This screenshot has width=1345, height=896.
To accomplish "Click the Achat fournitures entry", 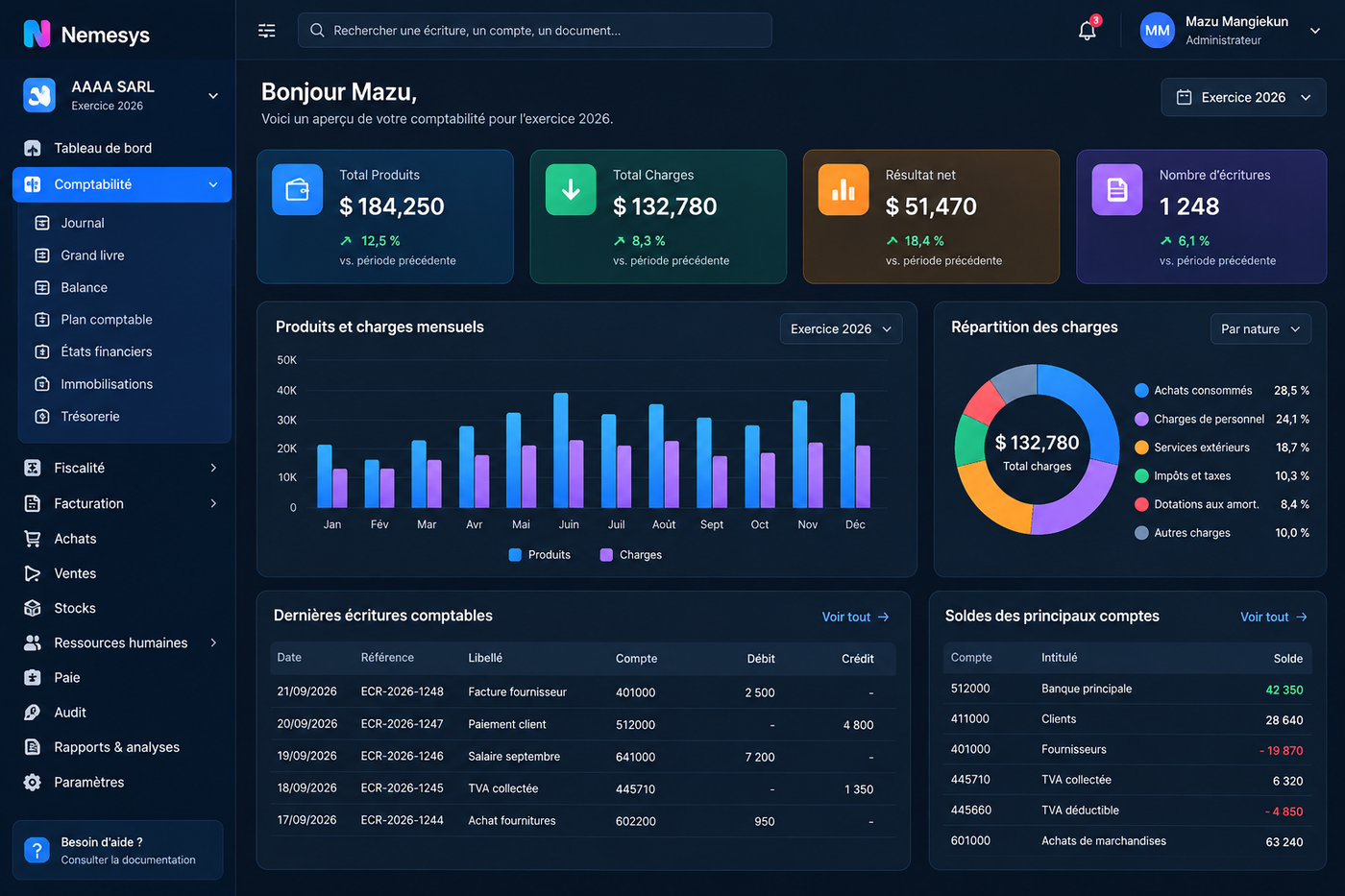I will (x=512, y=821).
